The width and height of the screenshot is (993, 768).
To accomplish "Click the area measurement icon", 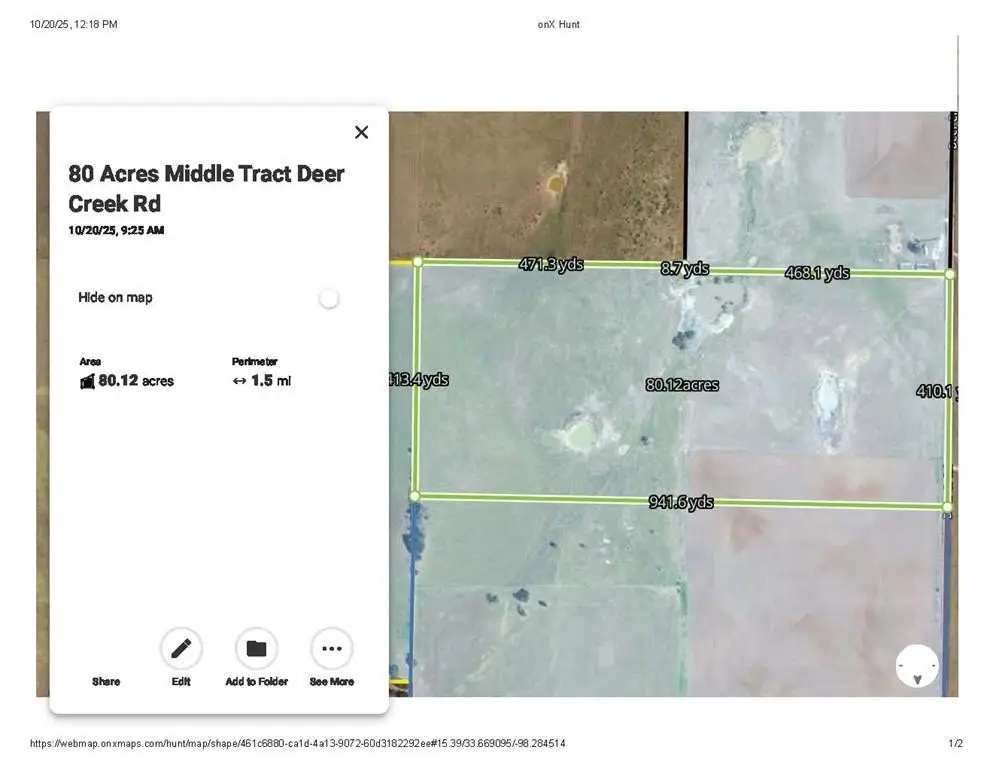I will (x=87, y=381).
